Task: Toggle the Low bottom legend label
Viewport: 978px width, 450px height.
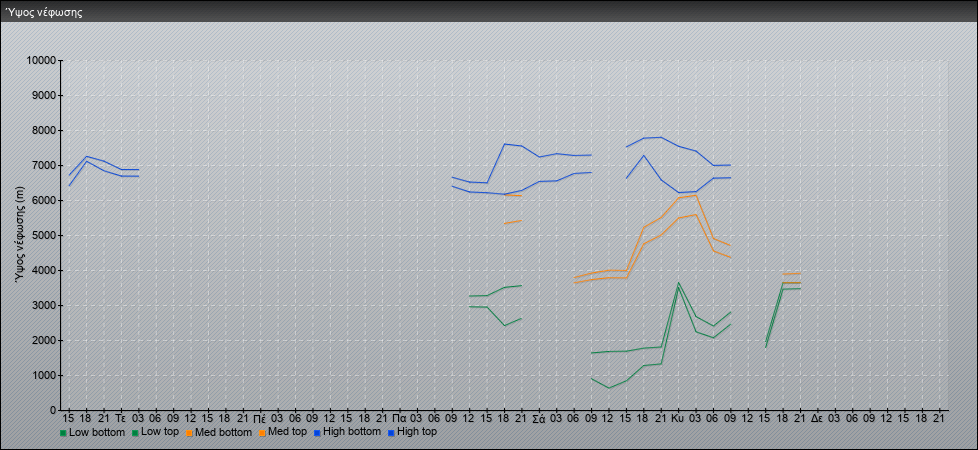Action: [x=97, y=432]
